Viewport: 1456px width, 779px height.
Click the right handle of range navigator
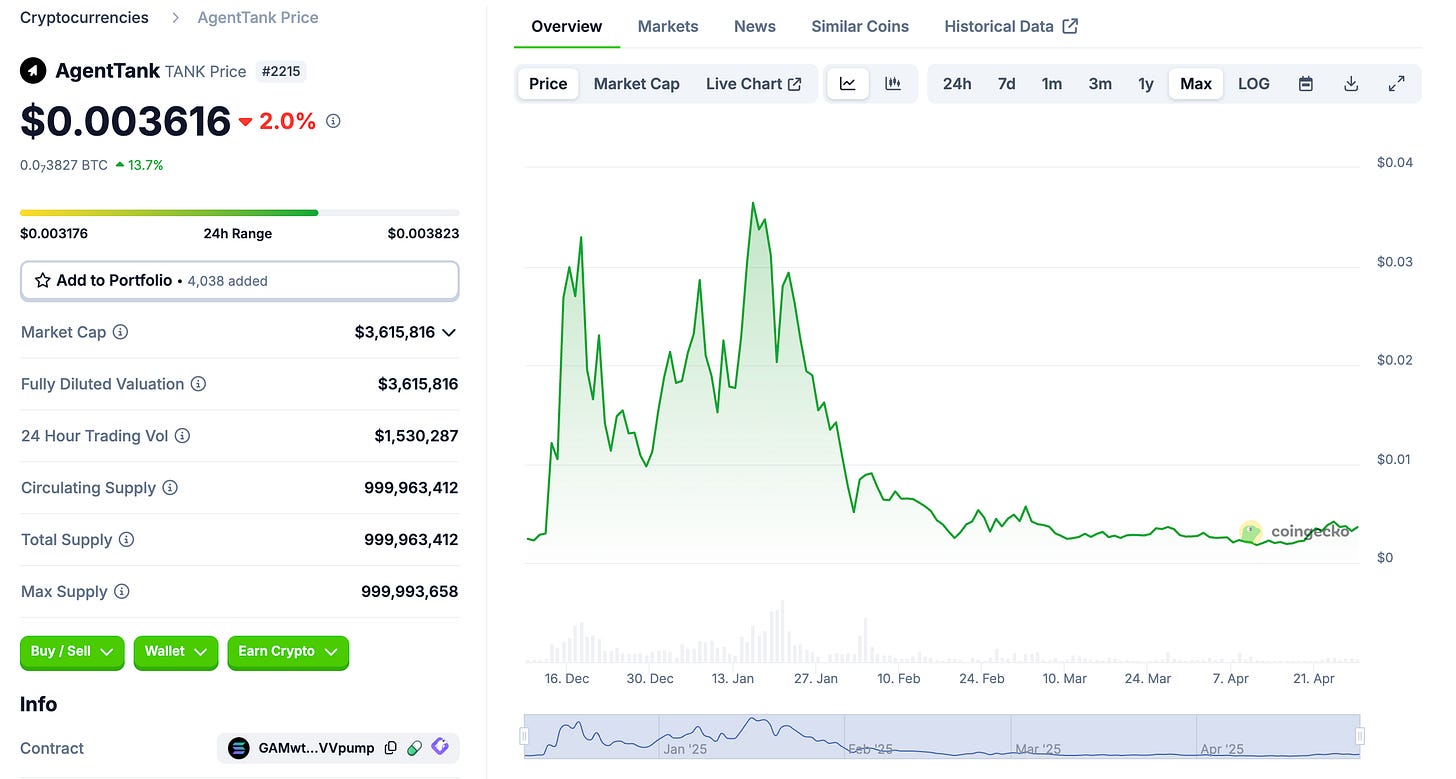click(x=1360, y=736)
